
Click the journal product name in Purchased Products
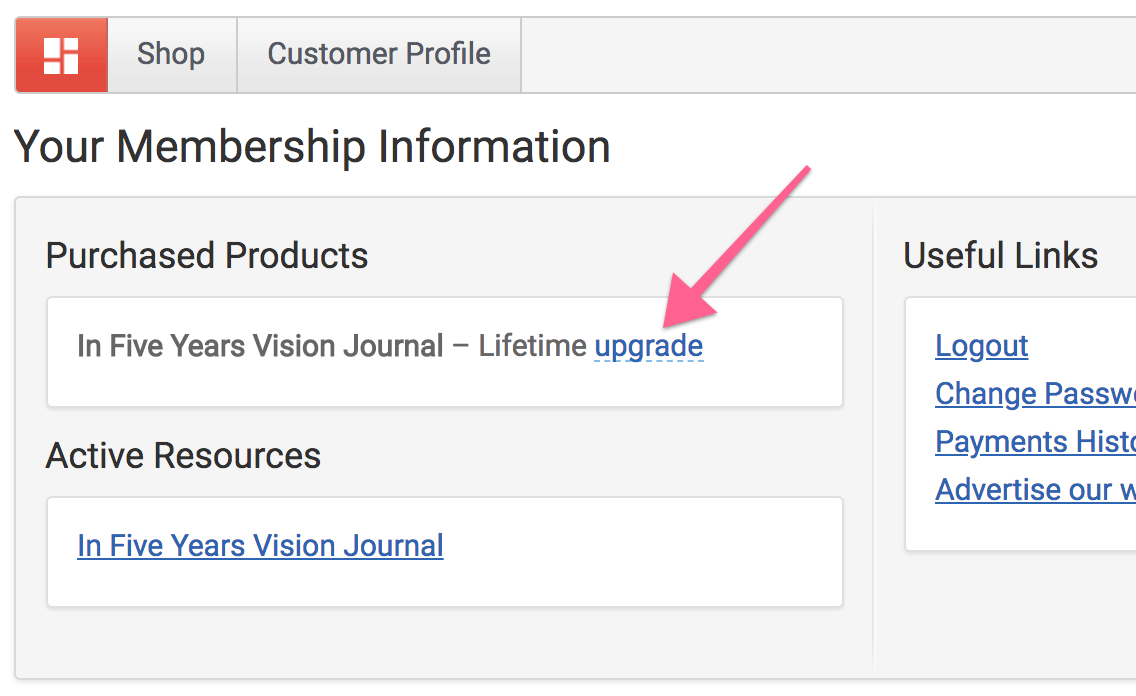[x=260, y=346]
